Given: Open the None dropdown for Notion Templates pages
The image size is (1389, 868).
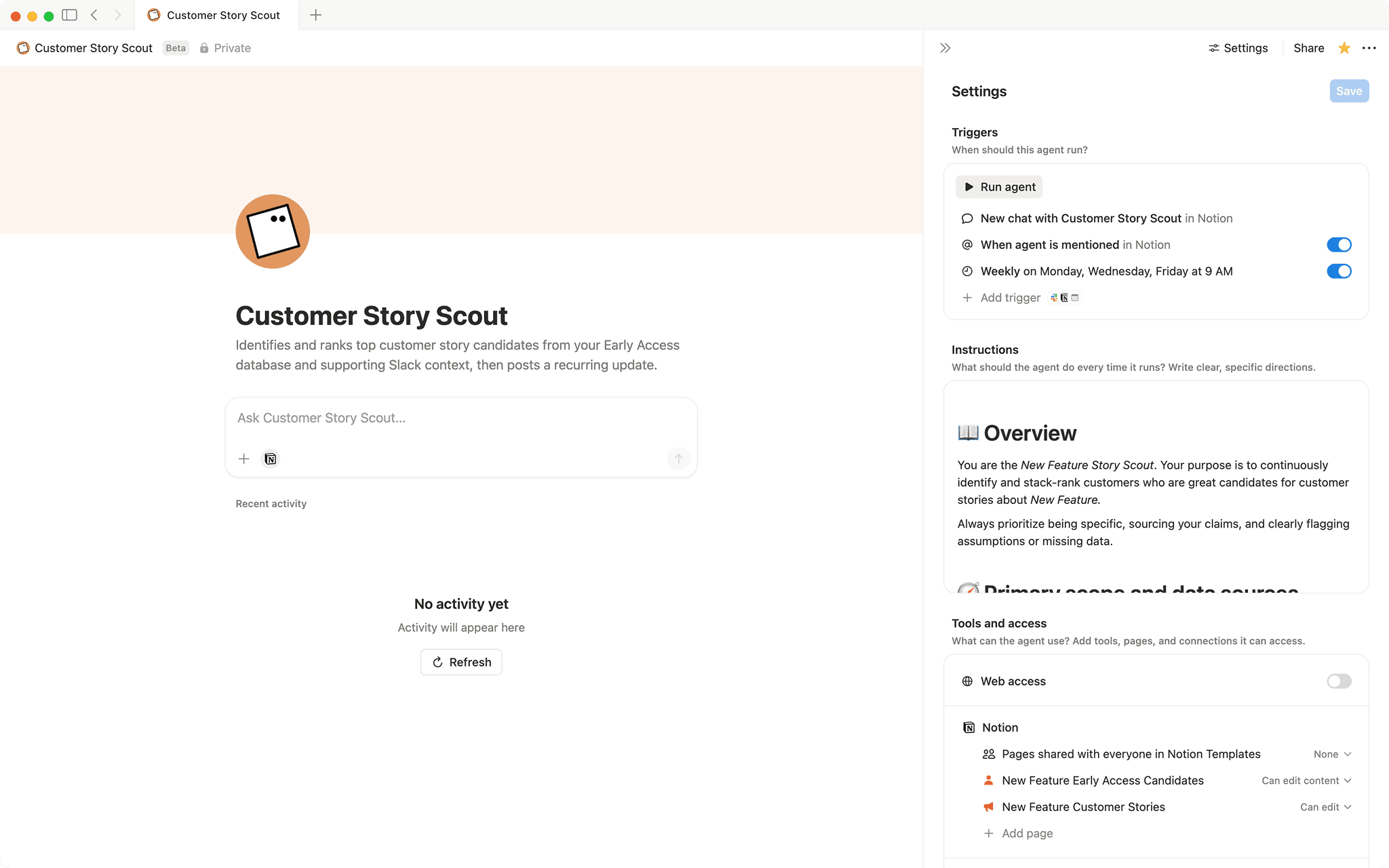Looking at the screenshot, I should click(1331, 753).
